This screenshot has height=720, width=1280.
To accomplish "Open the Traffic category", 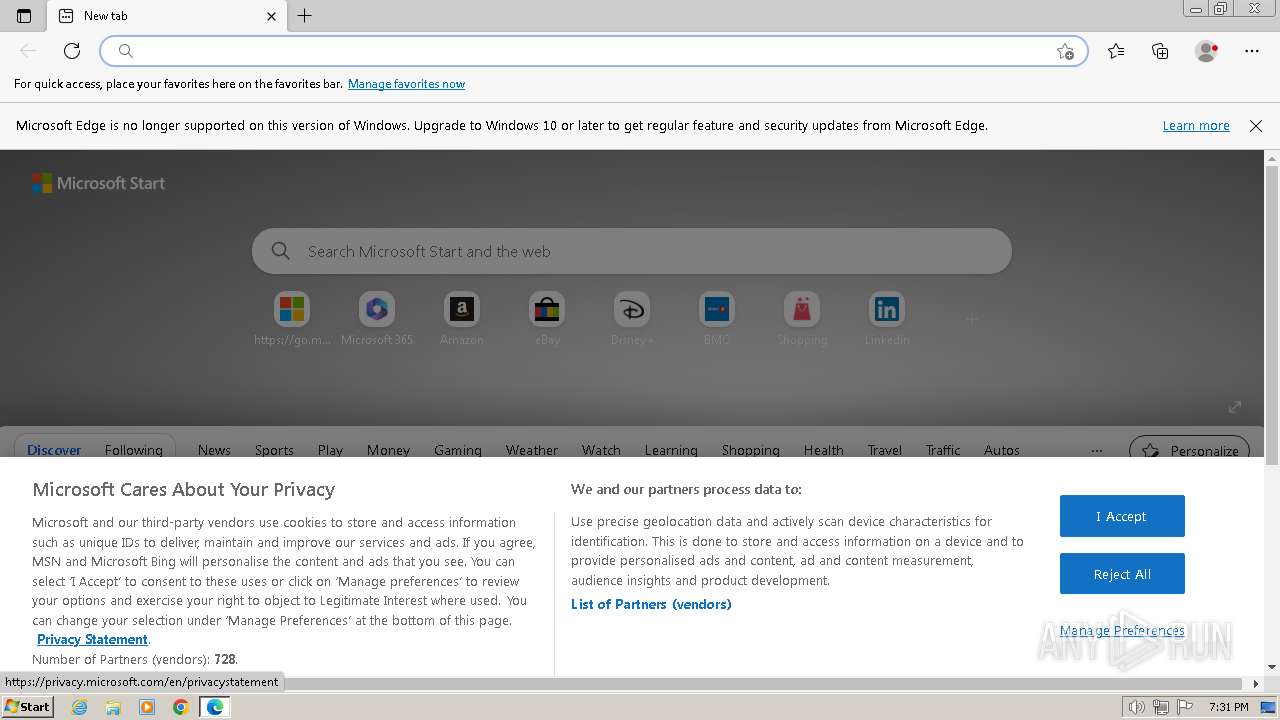I will [943, 450].
